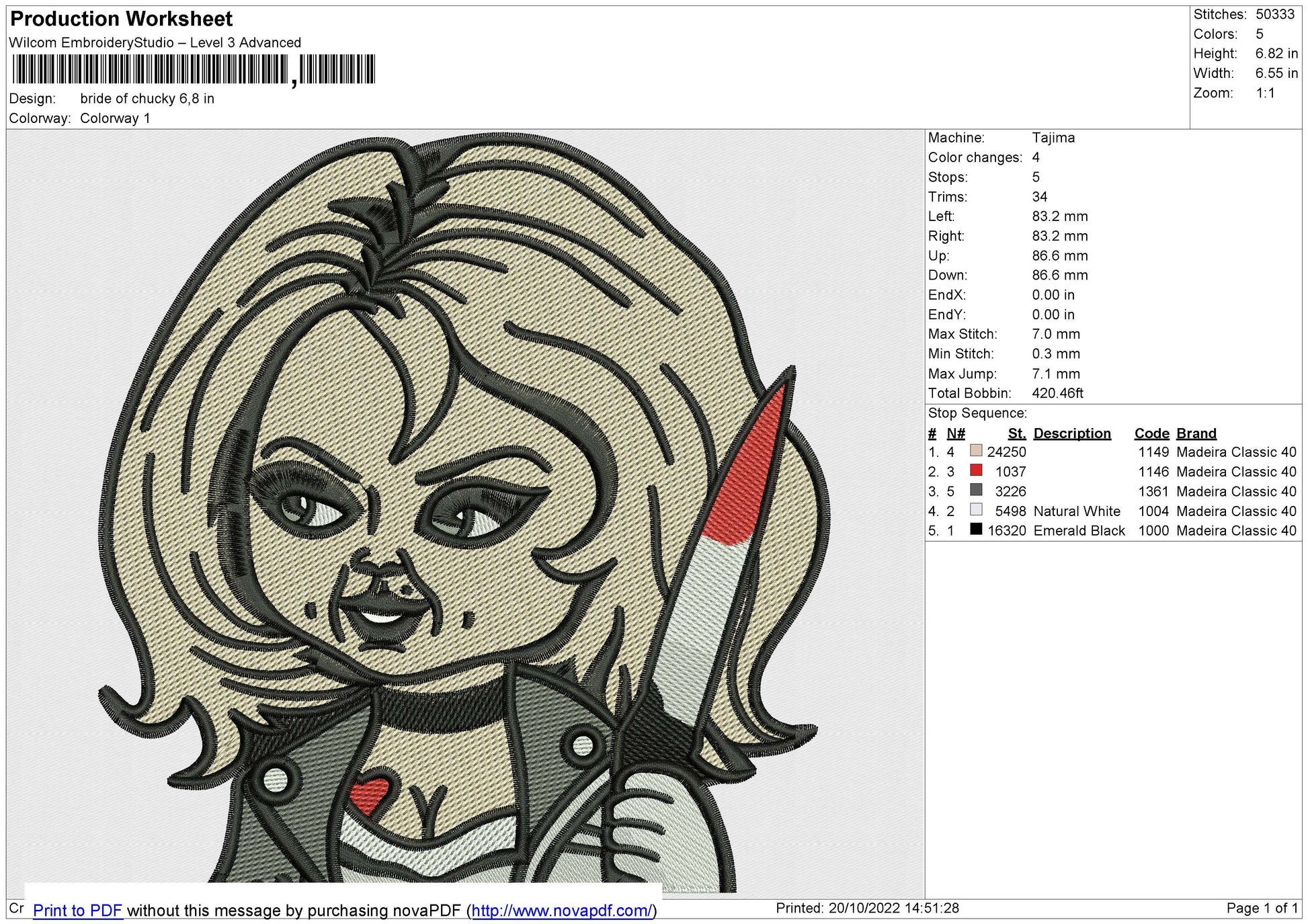This screenshot has width=1308, height=924.
Task: Click the Down value 86.6 mm
Action: [1060, 275]
